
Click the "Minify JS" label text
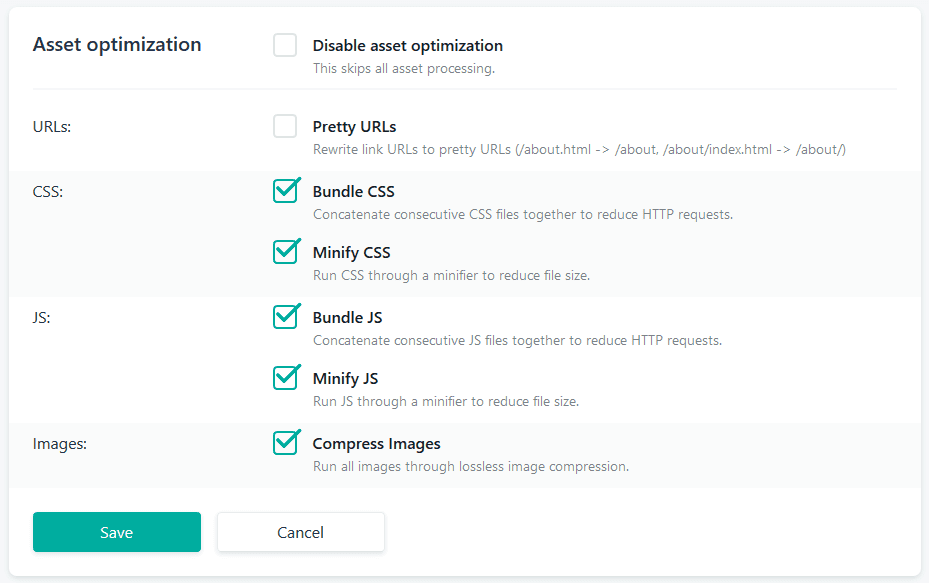pos(345,378)
